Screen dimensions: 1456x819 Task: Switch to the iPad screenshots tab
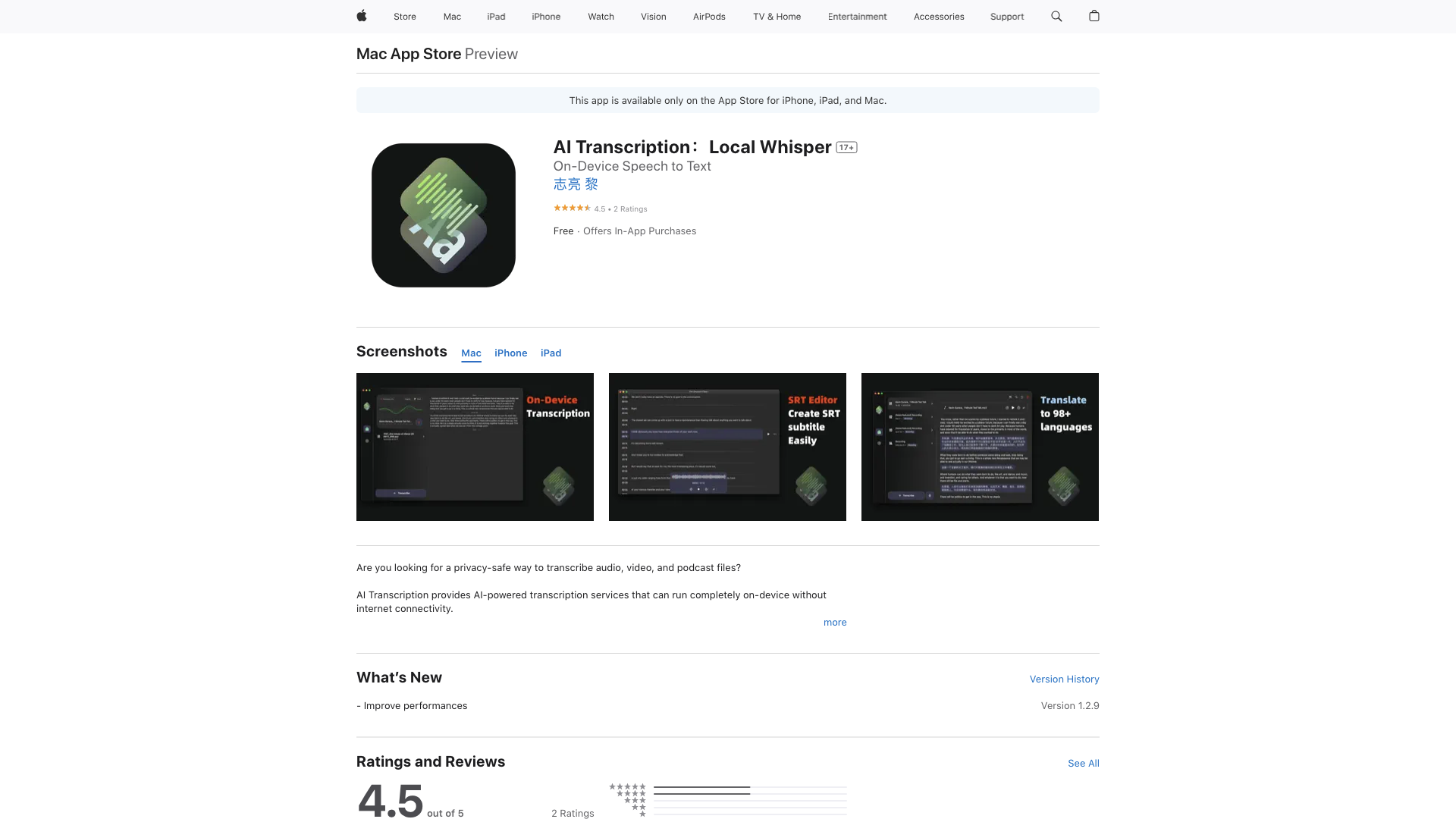pyautogui.click(x=551, y=353)
